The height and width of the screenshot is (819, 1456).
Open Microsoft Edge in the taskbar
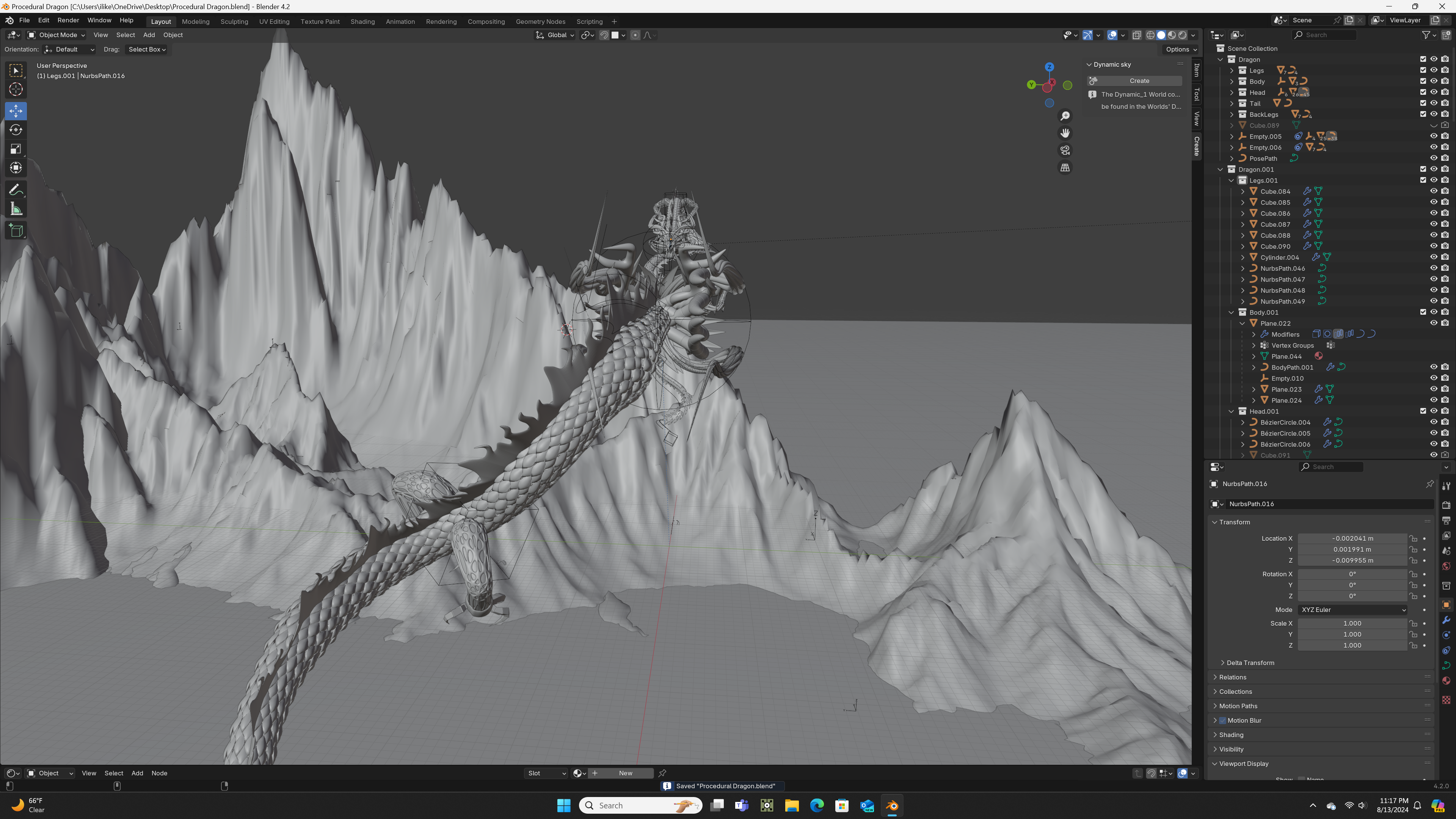[x=817, y=805]
